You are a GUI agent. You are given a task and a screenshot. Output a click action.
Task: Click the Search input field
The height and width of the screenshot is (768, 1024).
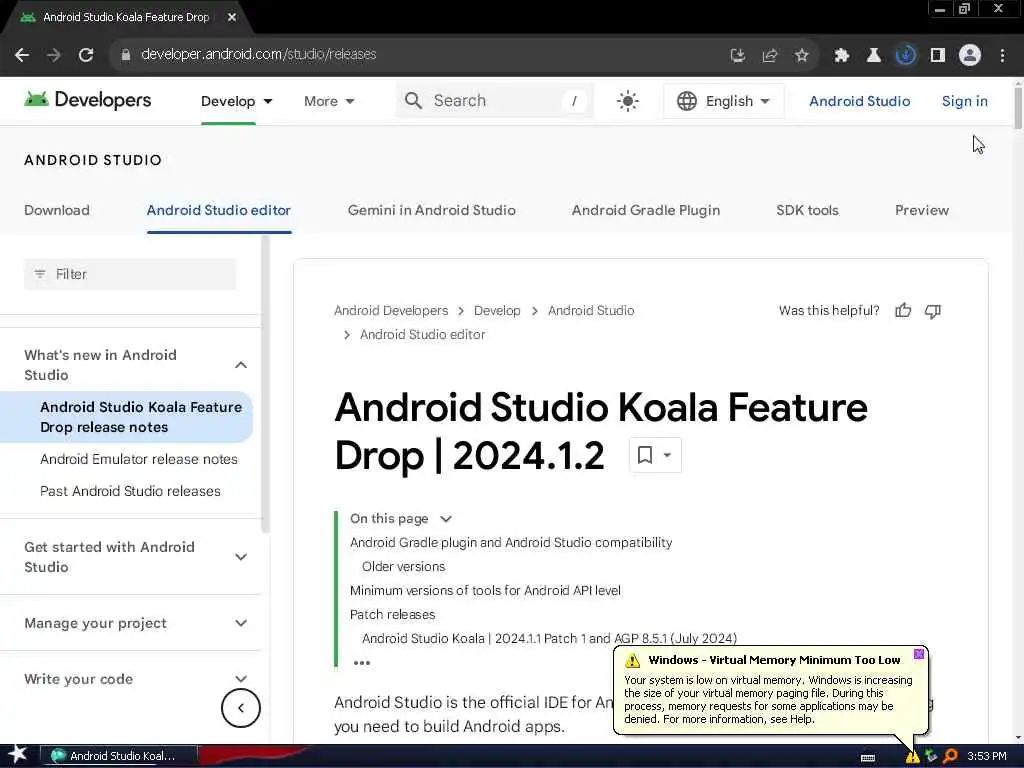(x=494, y=101)
